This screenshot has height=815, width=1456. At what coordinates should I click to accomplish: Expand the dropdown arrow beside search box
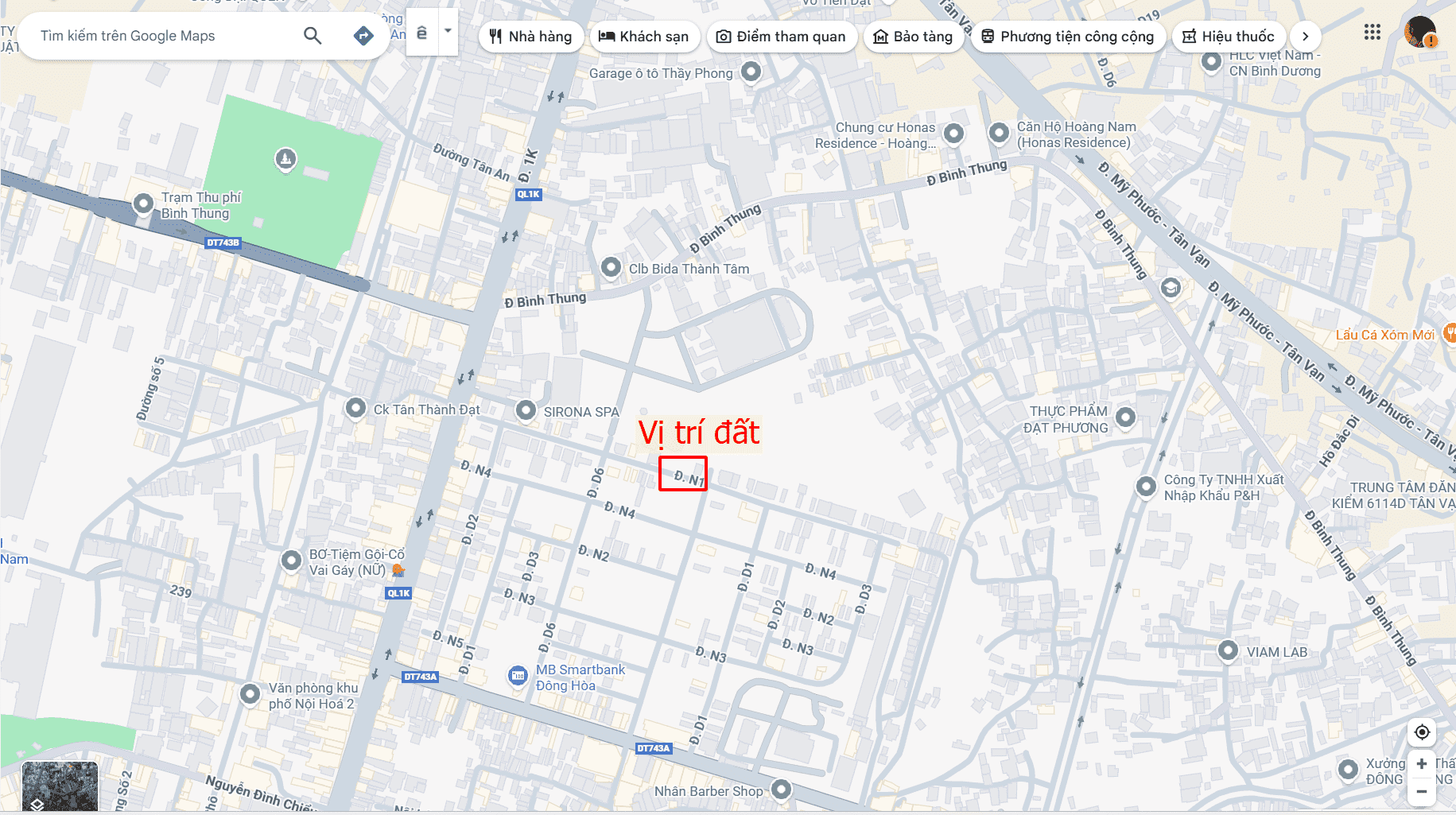[x=448, y=32]
